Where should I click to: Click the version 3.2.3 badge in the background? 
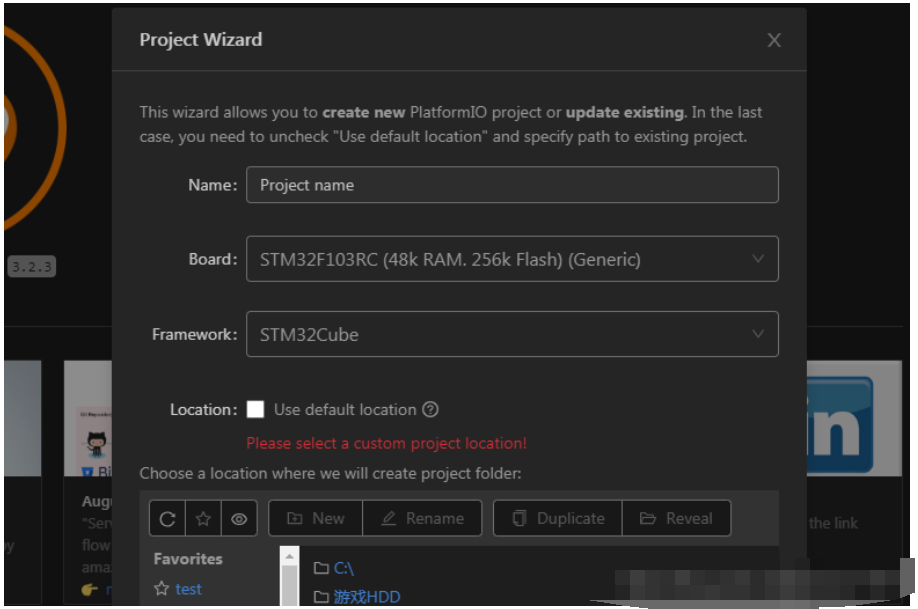click(32, 267)
